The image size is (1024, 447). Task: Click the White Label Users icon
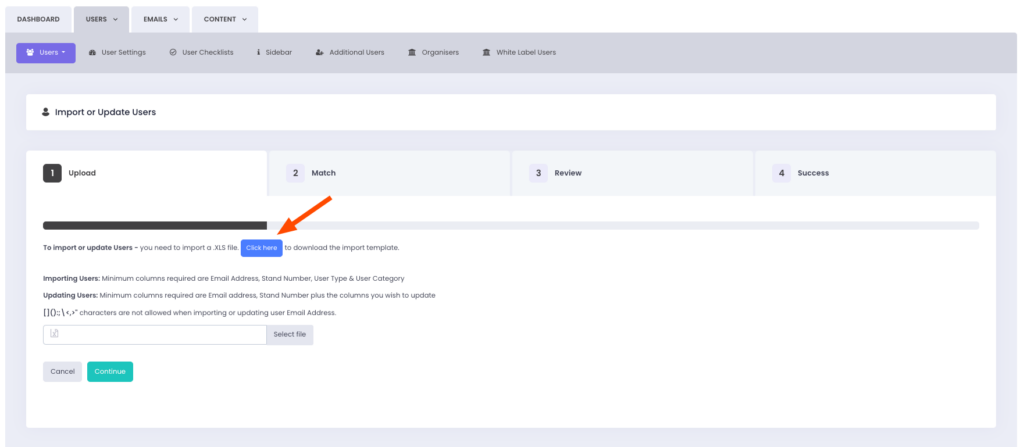pyautogui.click(x=486, y=53)
